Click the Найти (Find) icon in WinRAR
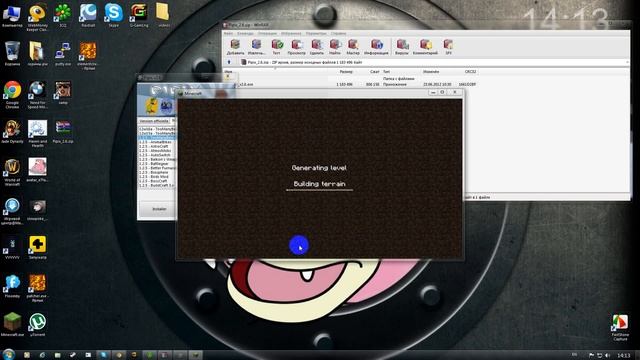The width and height of the screenshot is (640, 360). coord(335,47)
